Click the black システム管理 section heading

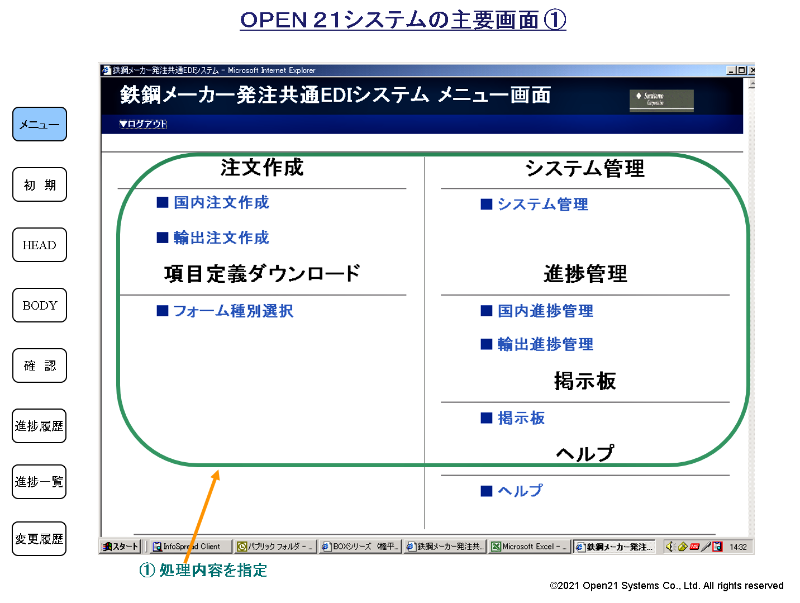pyautogui.click(x=585, y=168)
